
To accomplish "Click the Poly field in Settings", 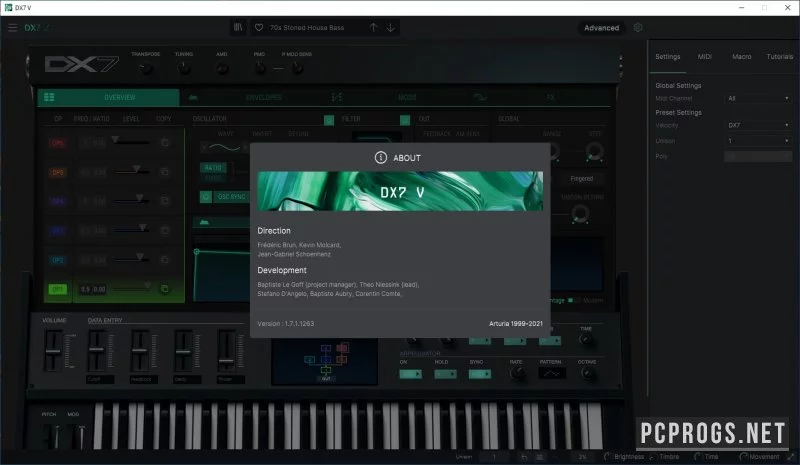I will (758, 157).
